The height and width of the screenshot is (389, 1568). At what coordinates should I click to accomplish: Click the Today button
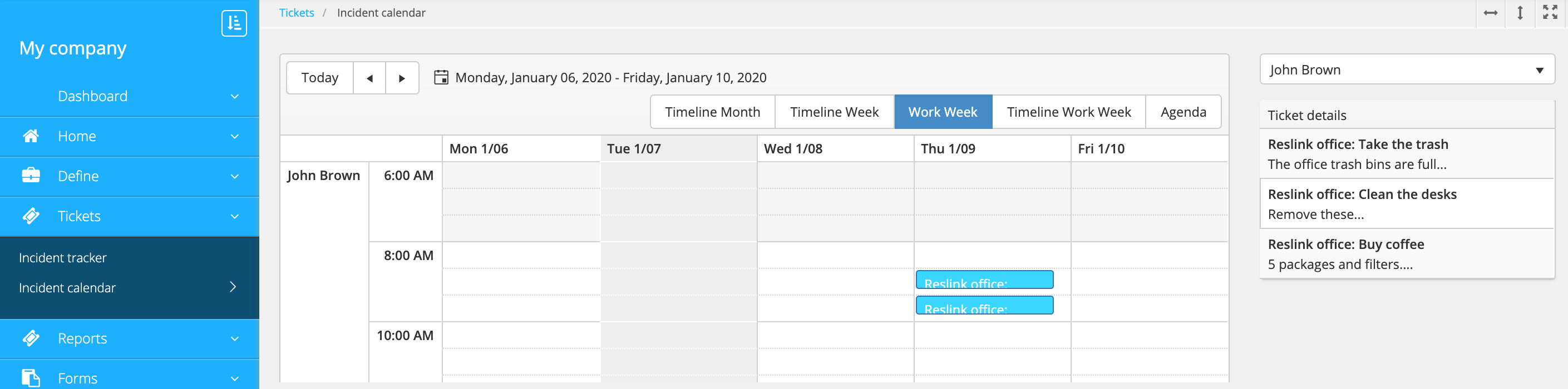coord(319,78)
